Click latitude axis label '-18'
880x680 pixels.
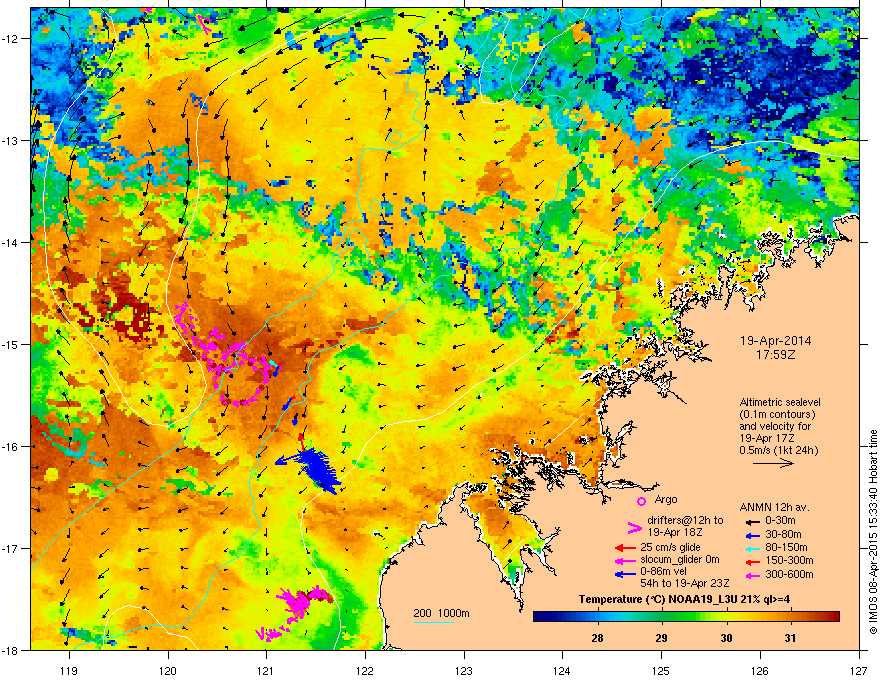coord(11,650)
